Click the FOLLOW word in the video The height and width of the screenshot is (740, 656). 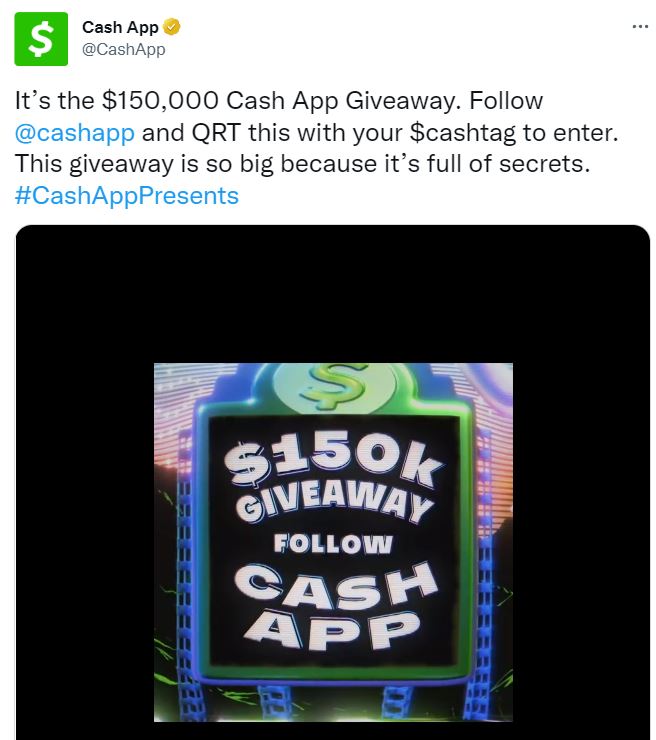pyautogui.click(x=333, y=543)
